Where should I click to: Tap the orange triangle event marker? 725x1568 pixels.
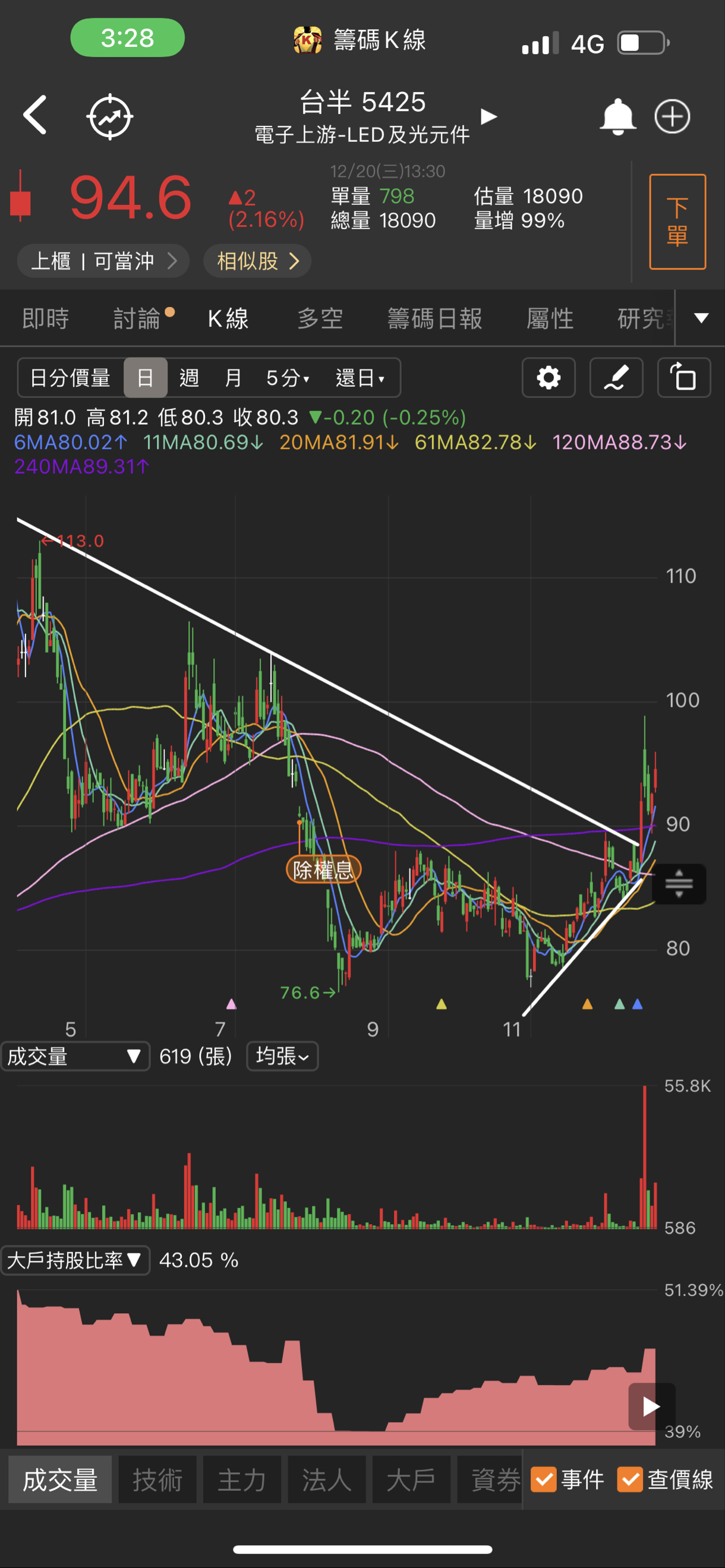tap(587, 1004)
